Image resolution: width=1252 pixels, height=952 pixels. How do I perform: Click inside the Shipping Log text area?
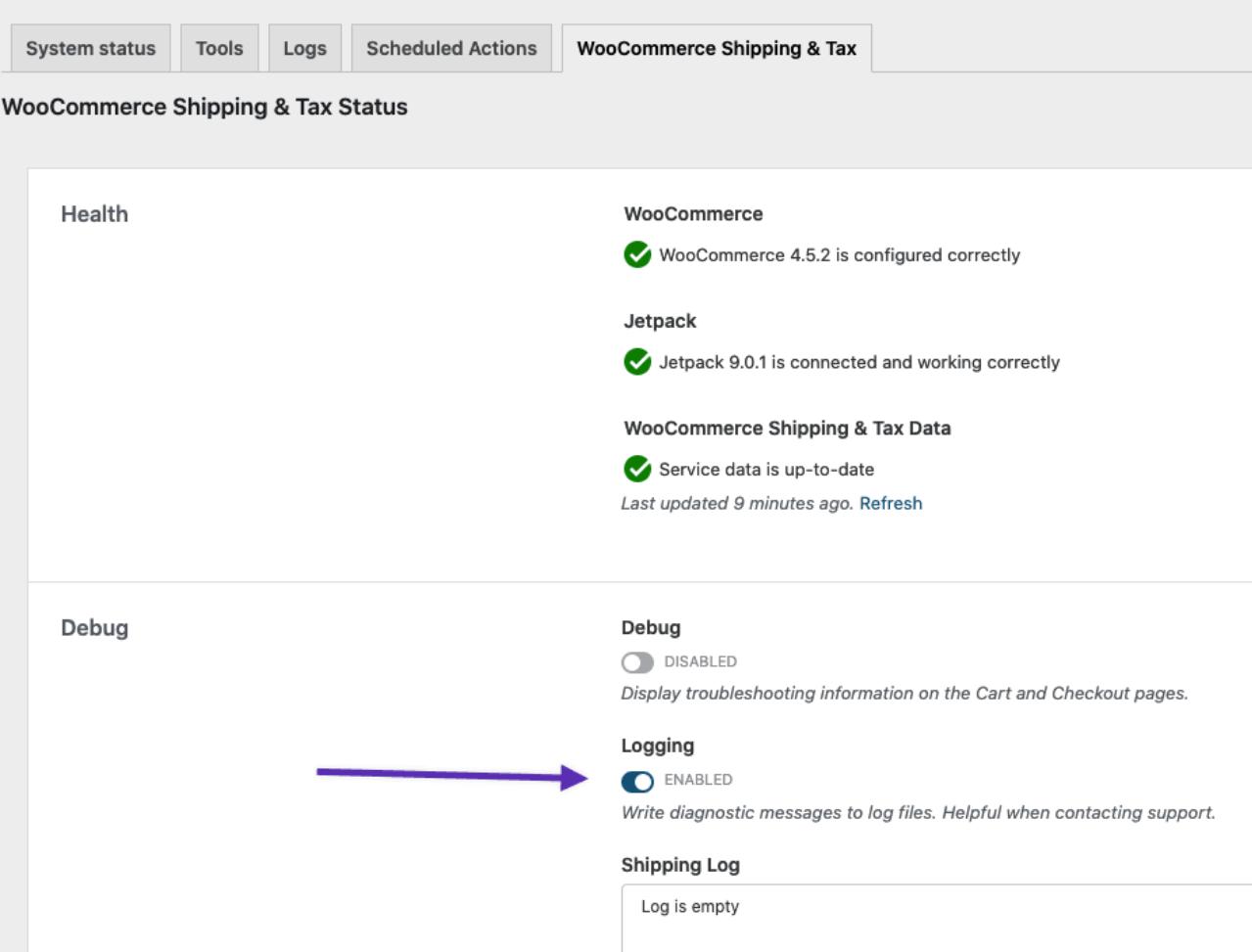click(937, 918)
